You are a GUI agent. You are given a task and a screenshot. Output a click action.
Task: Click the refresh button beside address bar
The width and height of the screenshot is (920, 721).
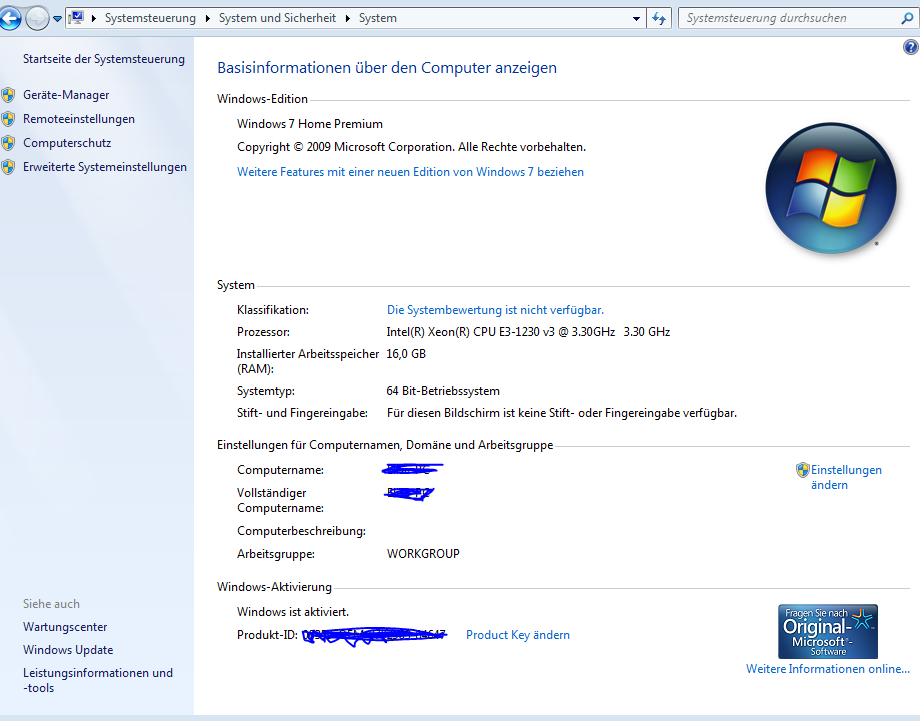(659, 19)
